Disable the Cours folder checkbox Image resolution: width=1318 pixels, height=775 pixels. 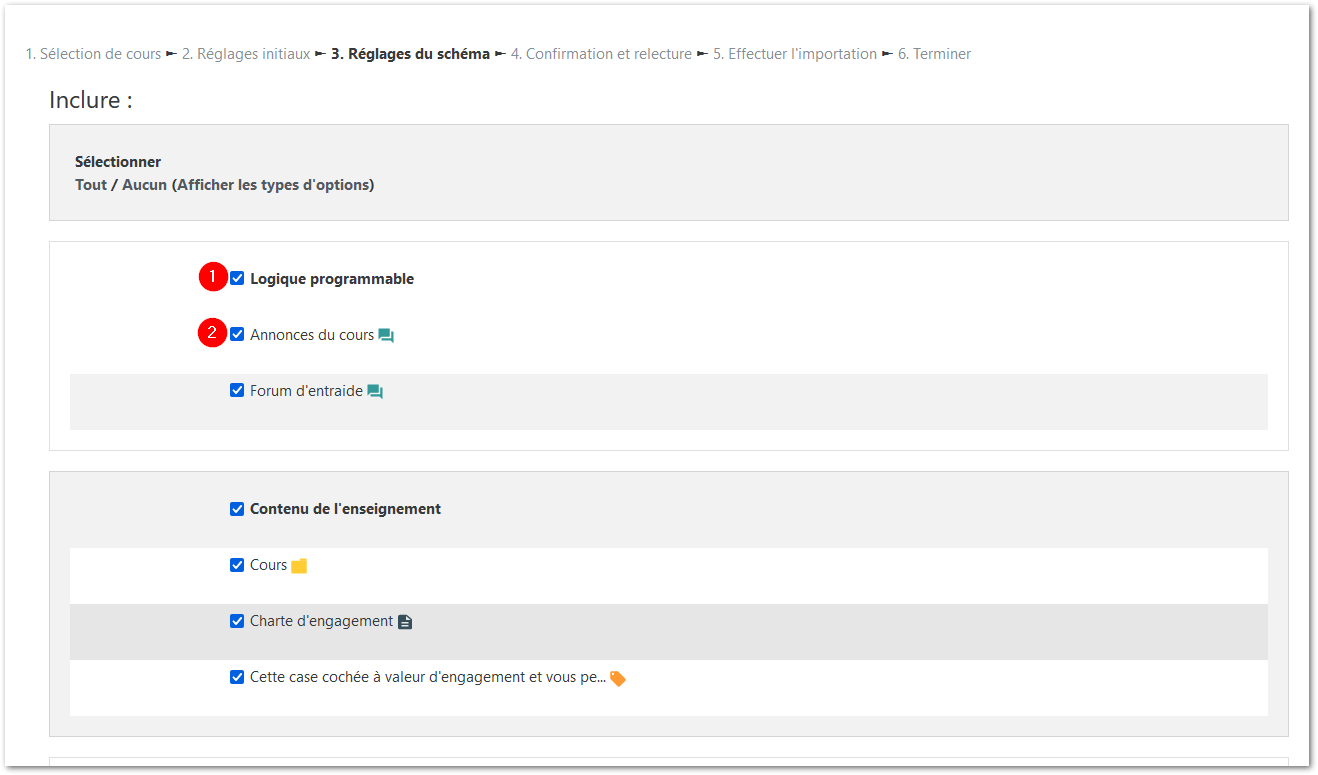point(237,565)
